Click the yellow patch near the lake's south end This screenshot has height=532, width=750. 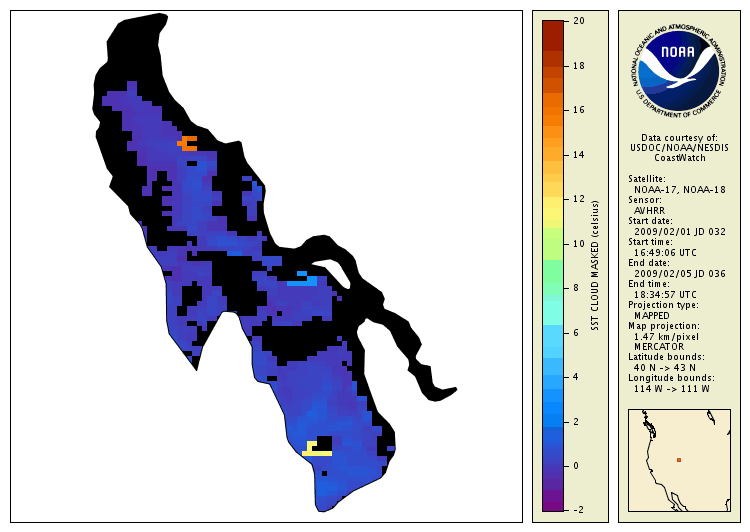[x=316, y=449]
